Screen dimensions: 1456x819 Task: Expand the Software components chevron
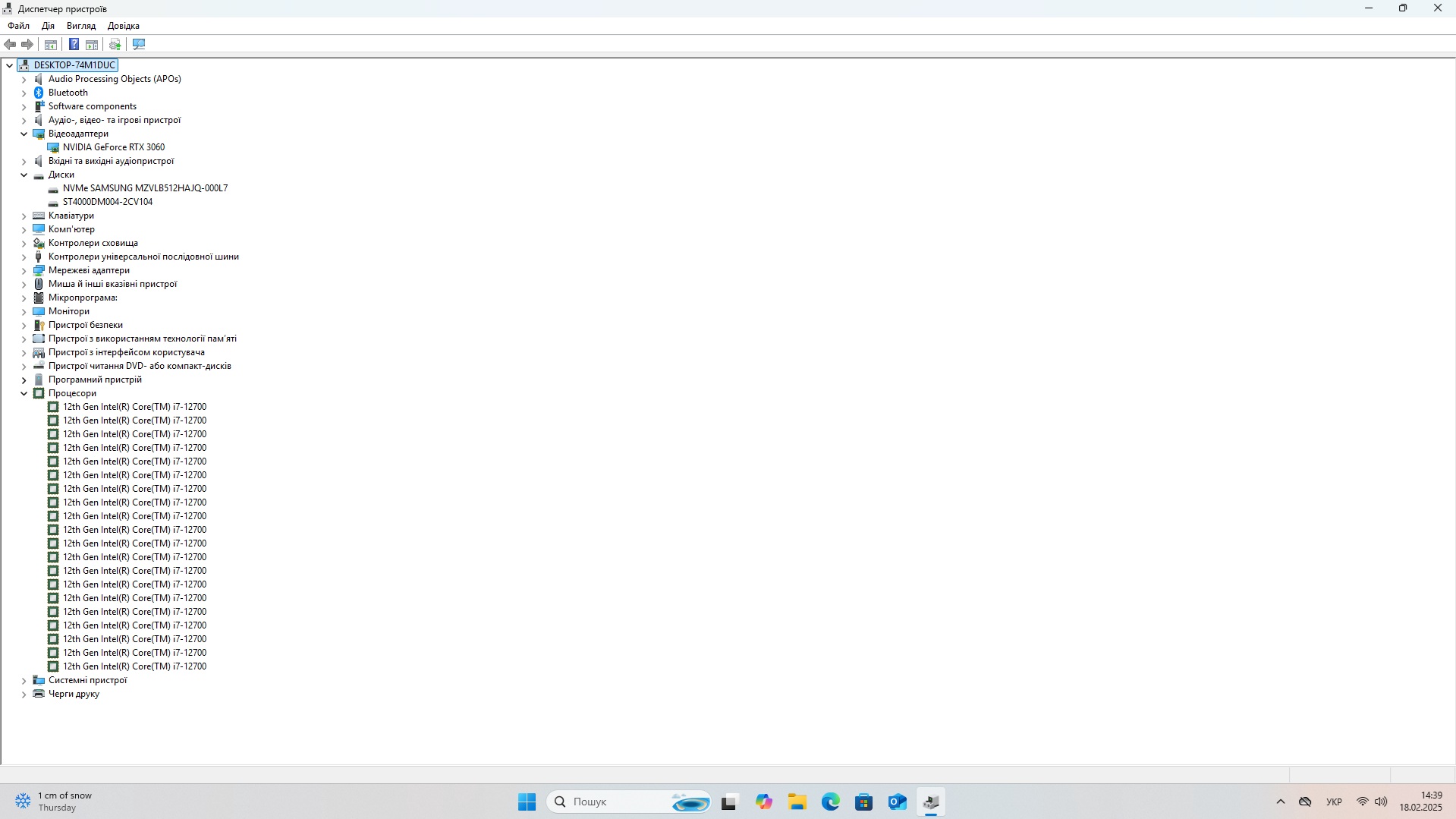coord(24,106)
